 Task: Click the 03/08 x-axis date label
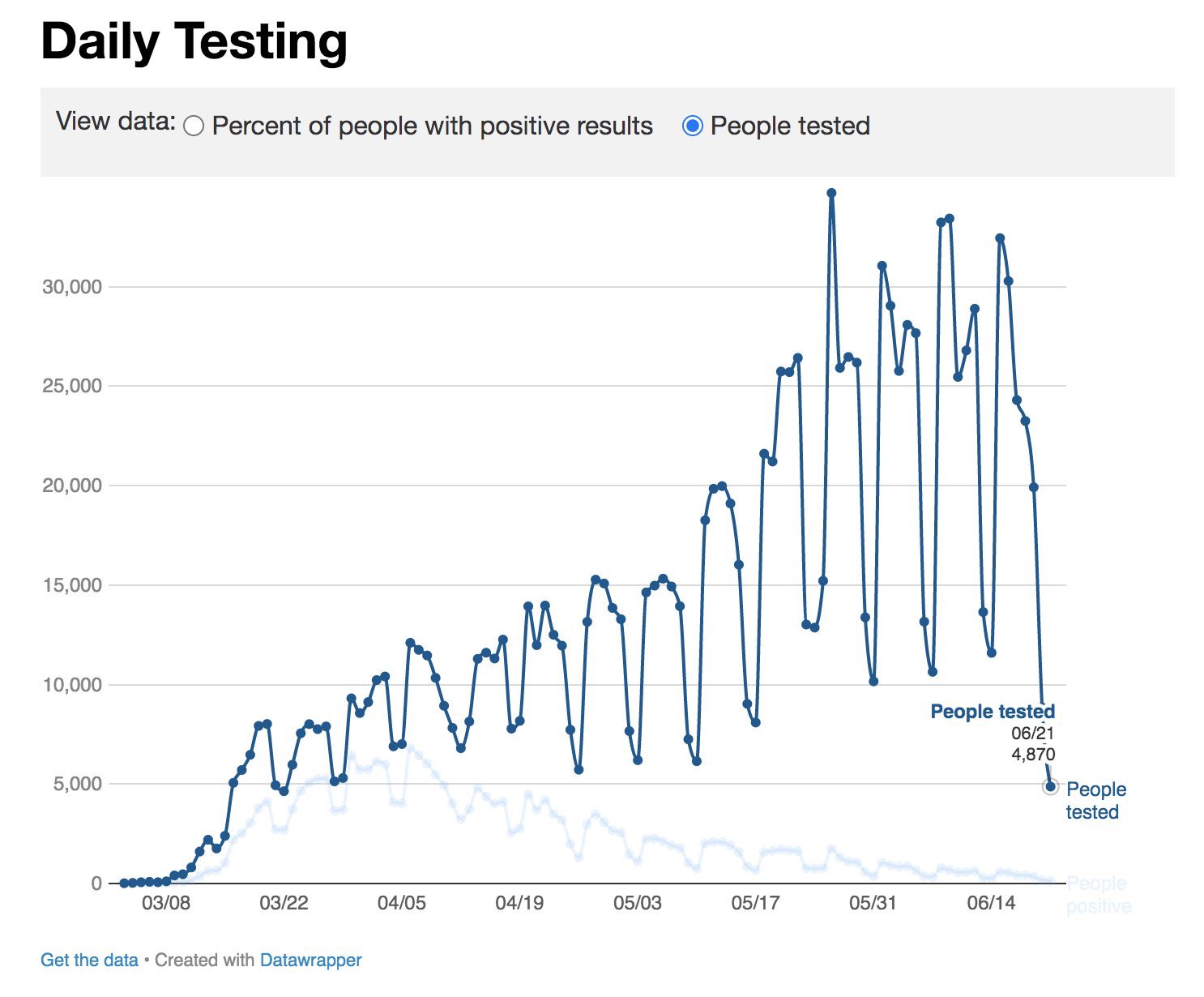166,903
